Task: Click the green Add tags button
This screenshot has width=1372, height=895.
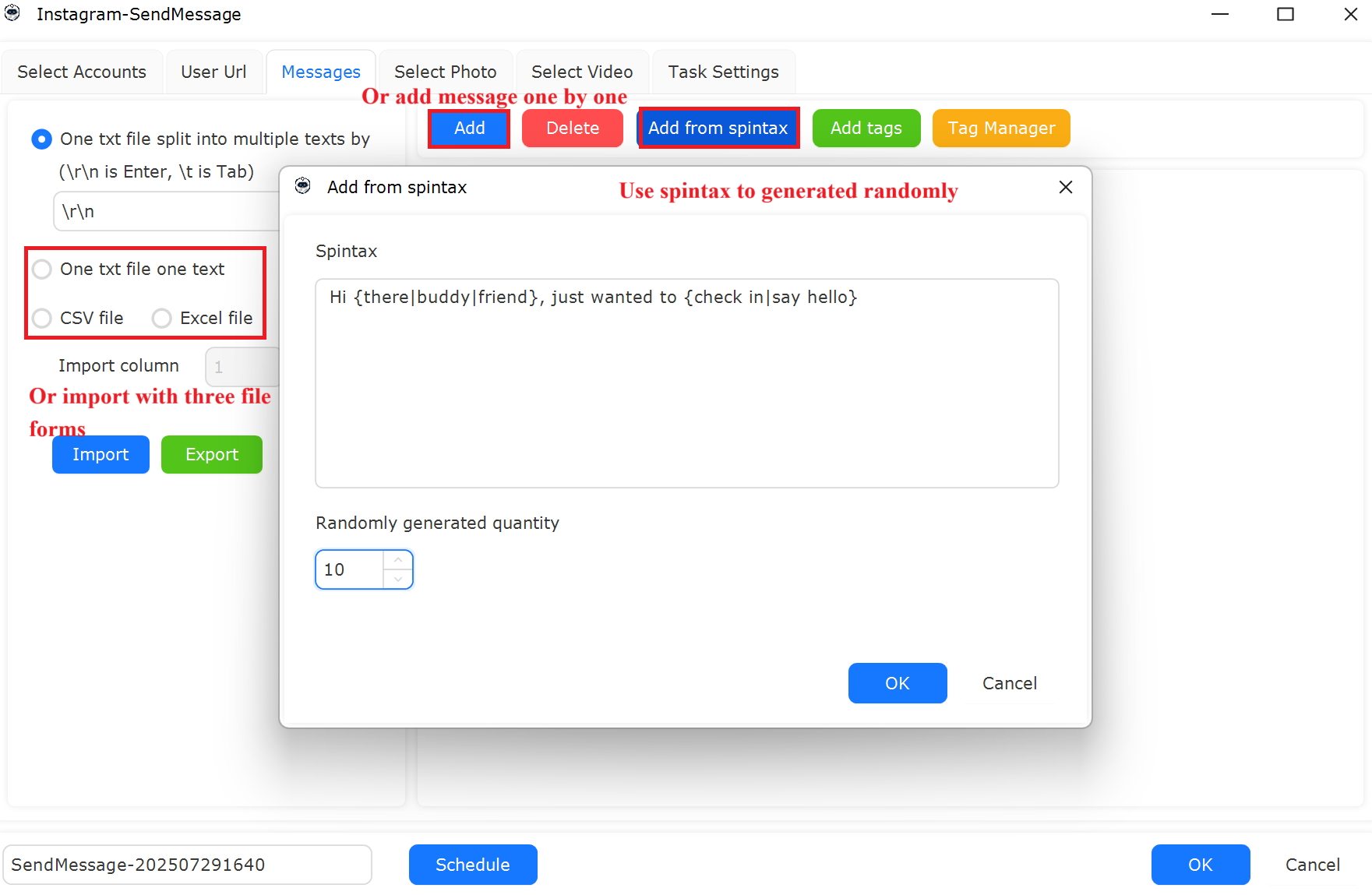Action: [x=866, y=129]
